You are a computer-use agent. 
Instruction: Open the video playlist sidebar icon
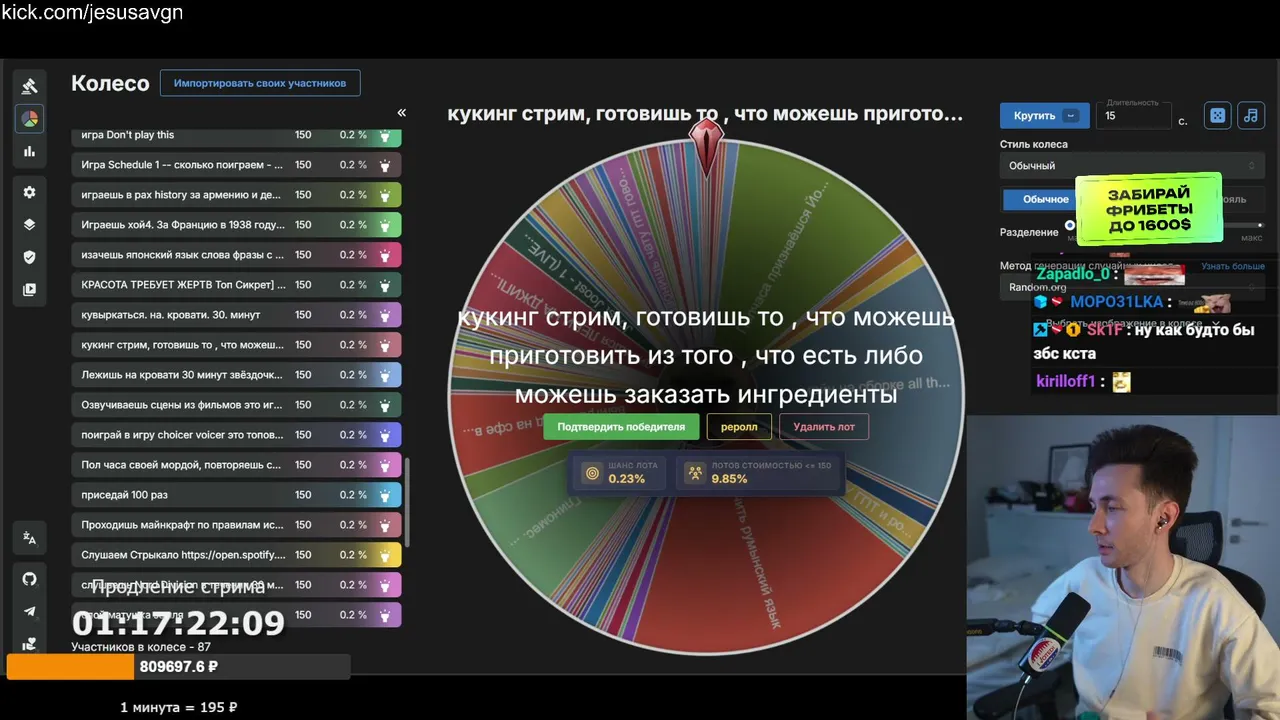click(x=29, y=290)
